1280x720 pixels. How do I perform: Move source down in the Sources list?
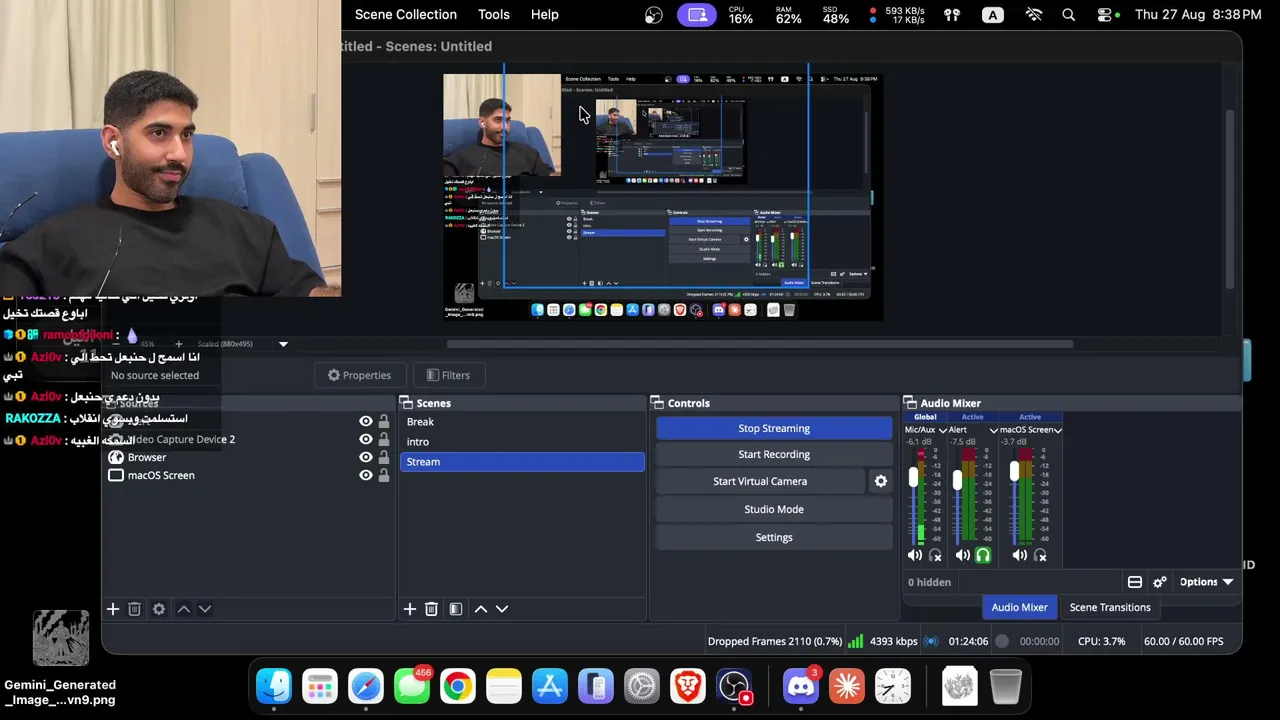tap(205, 609)
